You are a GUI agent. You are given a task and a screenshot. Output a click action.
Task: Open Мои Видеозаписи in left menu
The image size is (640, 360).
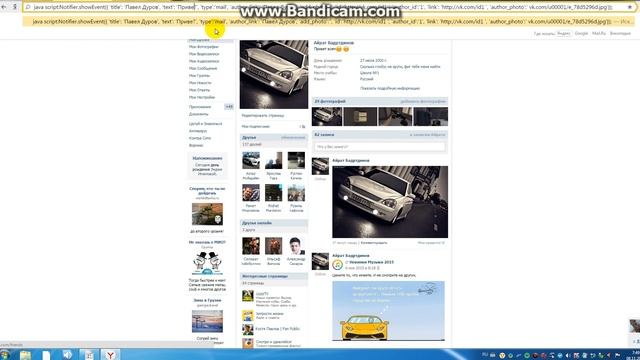(x=204, y=54)
